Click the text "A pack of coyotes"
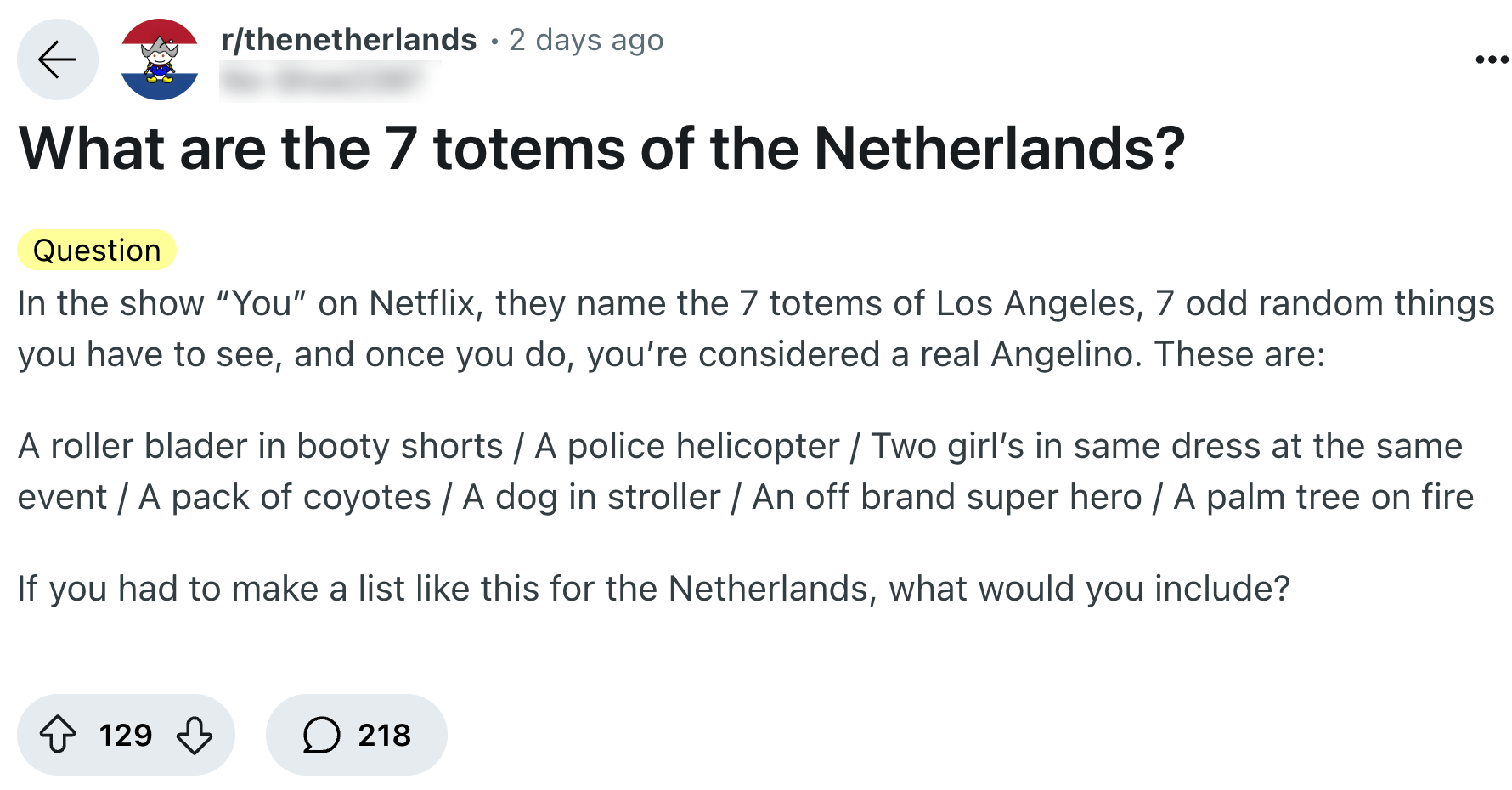Screen dimensions: 1512x790 (285, 498)
